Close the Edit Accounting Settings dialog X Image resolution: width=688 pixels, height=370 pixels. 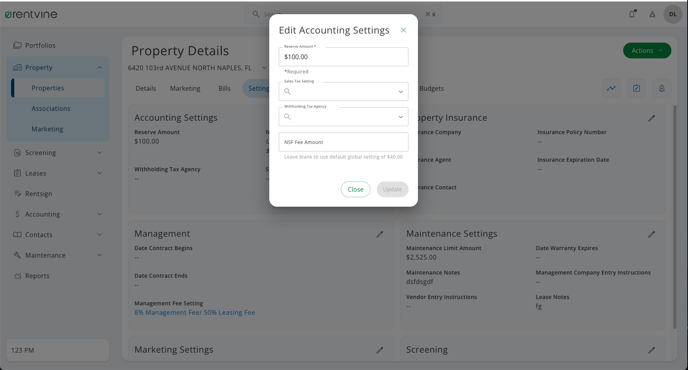[403, 30]
